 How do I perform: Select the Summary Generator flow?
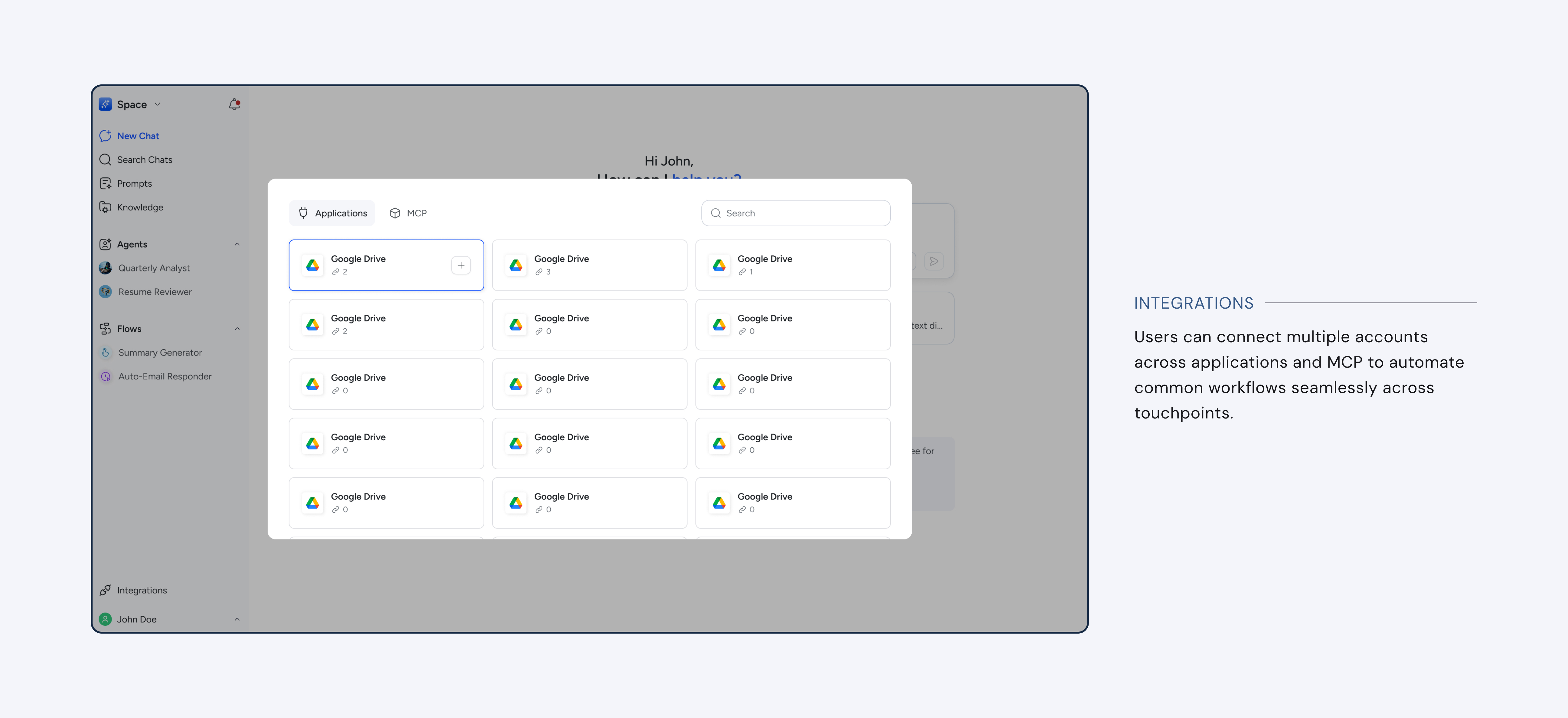coord(160,352)
